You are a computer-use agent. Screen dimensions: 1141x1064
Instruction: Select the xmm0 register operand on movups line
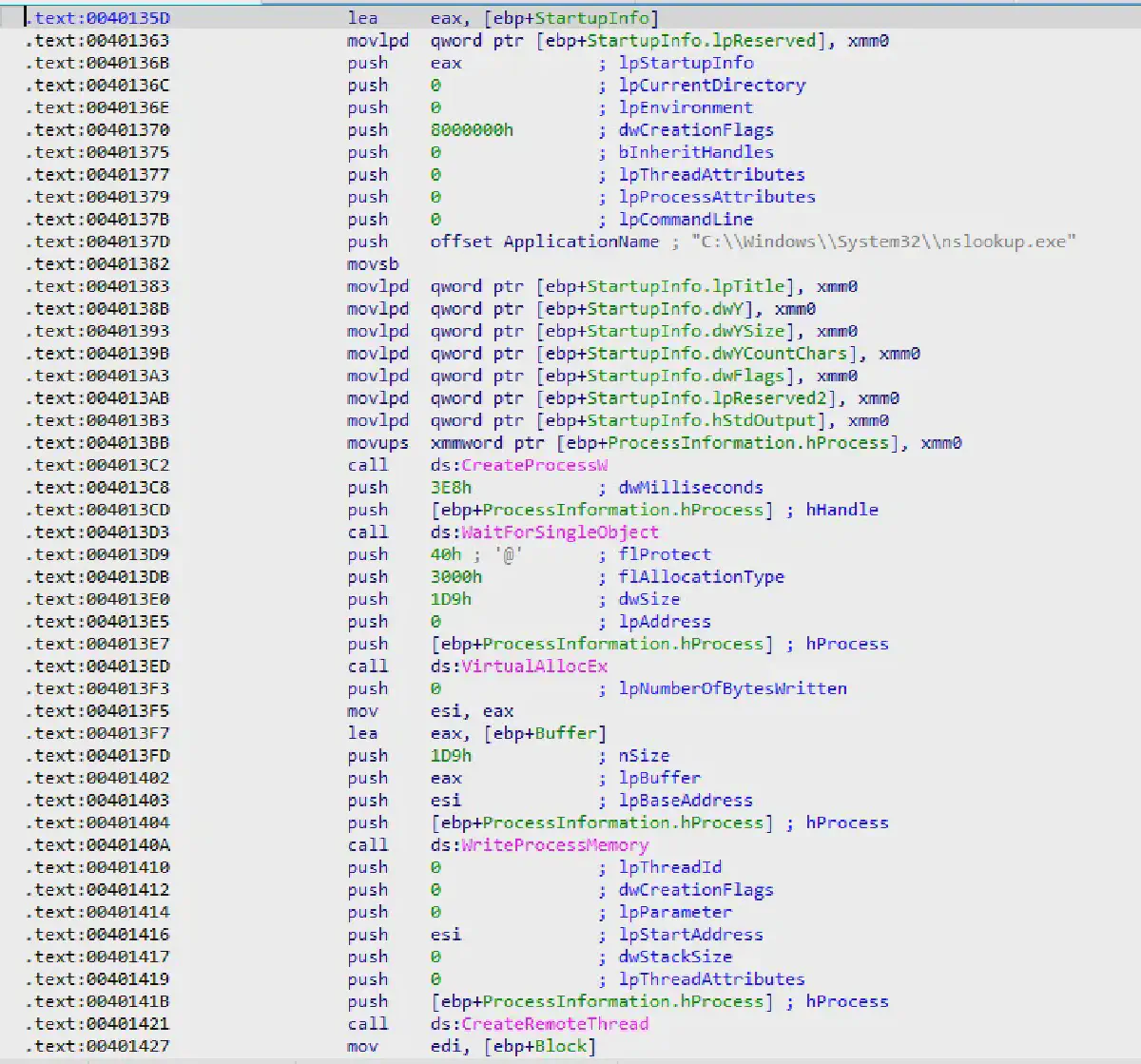pos(940,442)
